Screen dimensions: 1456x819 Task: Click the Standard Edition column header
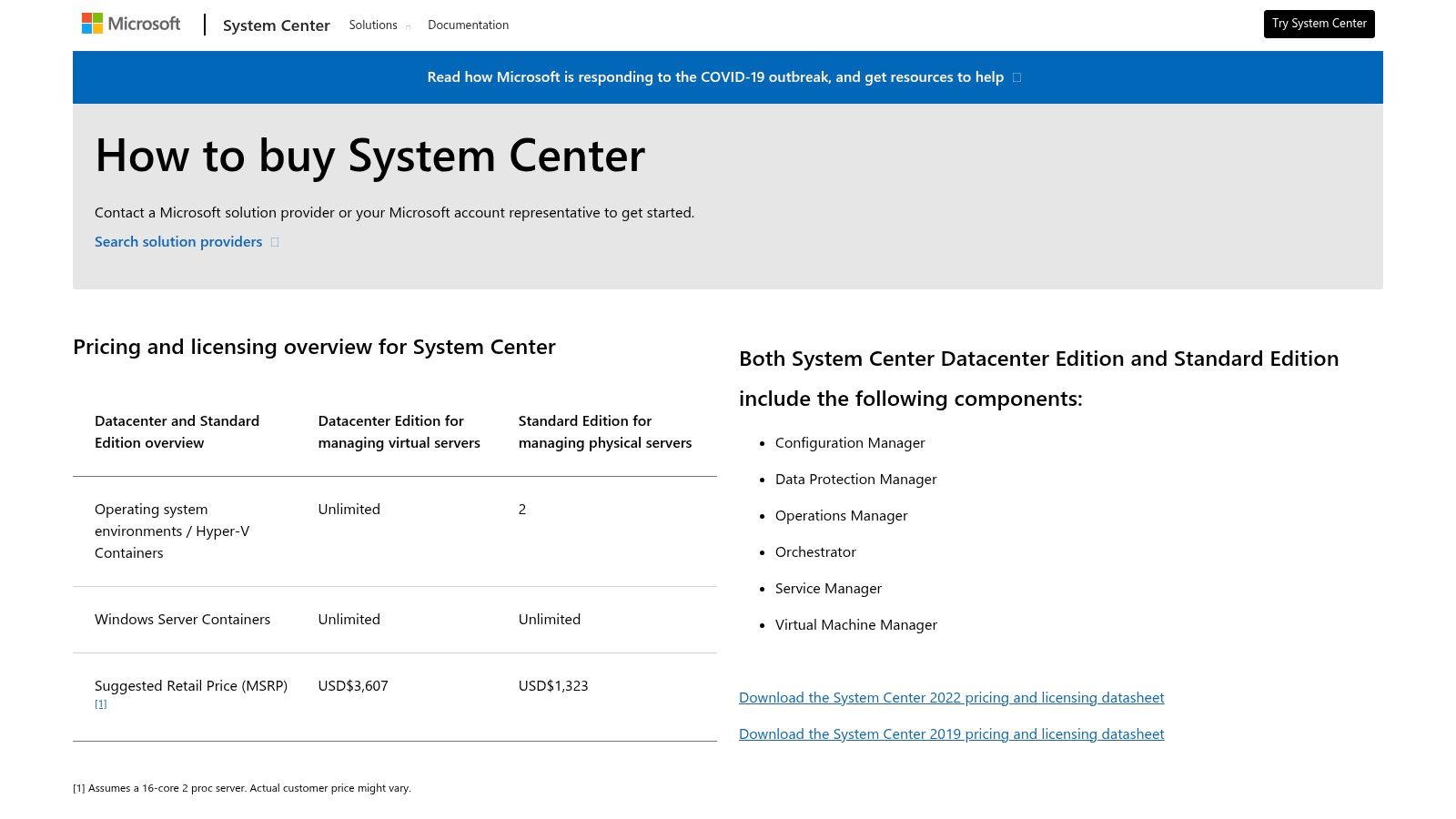pyautogui.click(x=605, y=432)
